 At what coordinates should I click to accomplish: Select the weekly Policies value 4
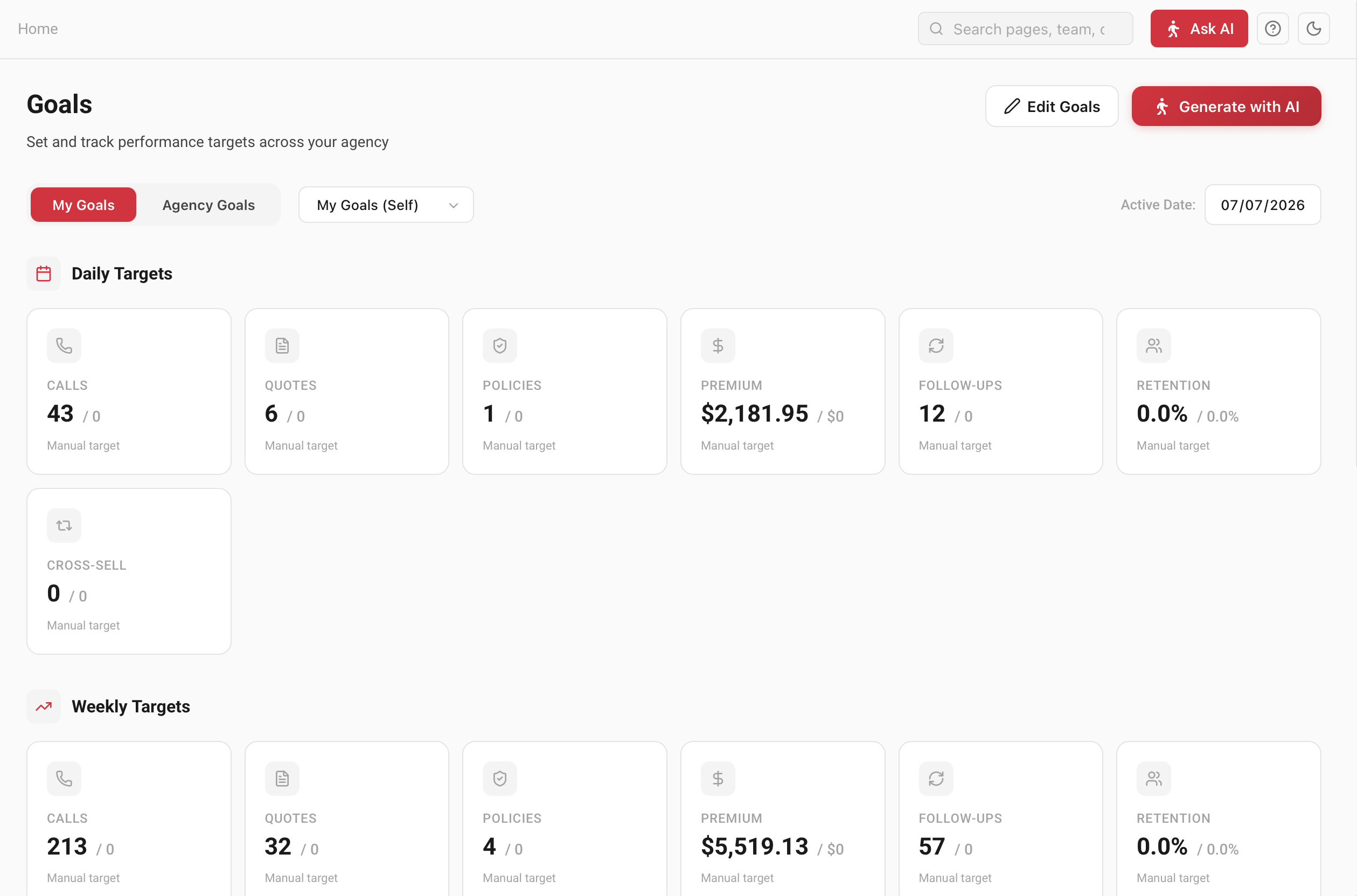tap(489, 846)
